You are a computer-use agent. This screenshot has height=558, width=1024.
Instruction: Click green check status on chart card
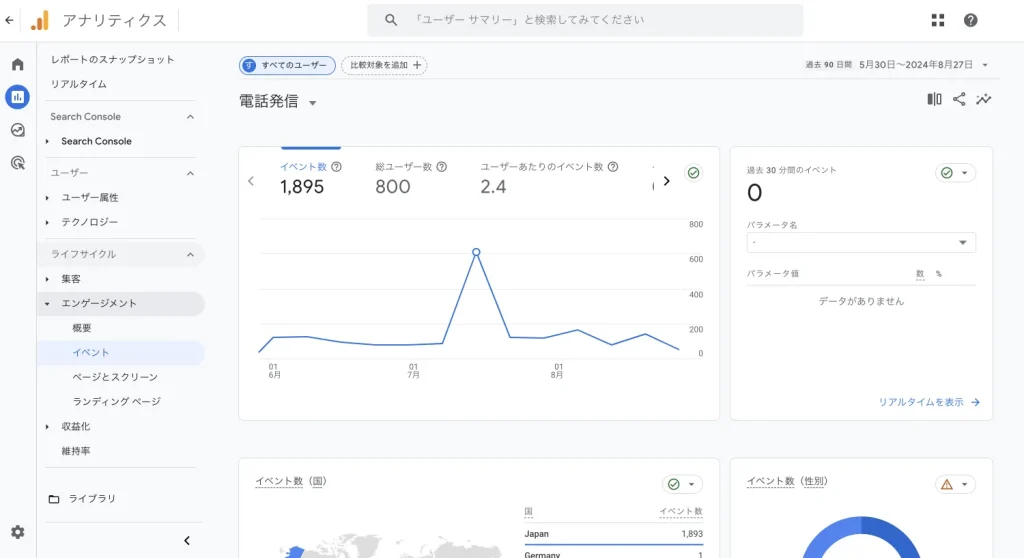[694, 172]
